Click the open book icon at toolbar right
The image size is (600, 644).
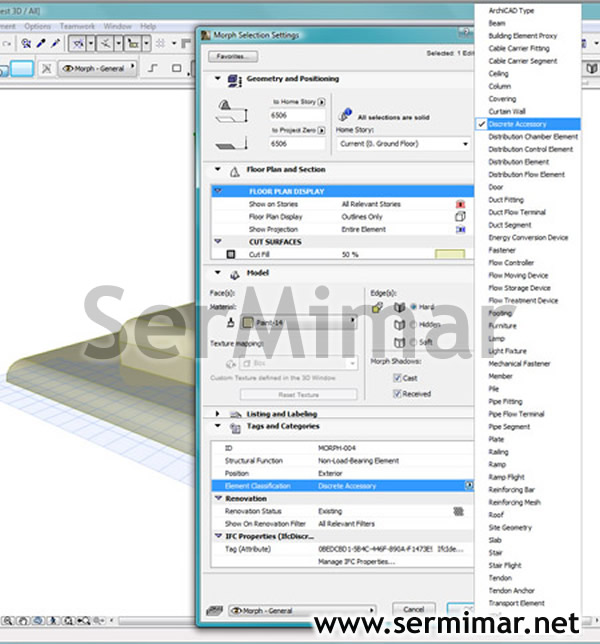point(592,68)
